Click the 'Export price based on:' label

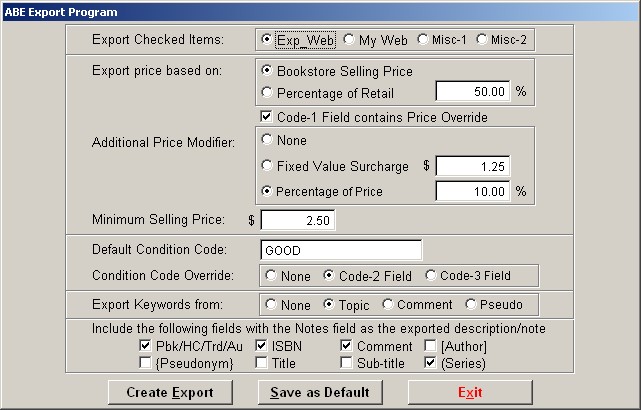(157, 71)
